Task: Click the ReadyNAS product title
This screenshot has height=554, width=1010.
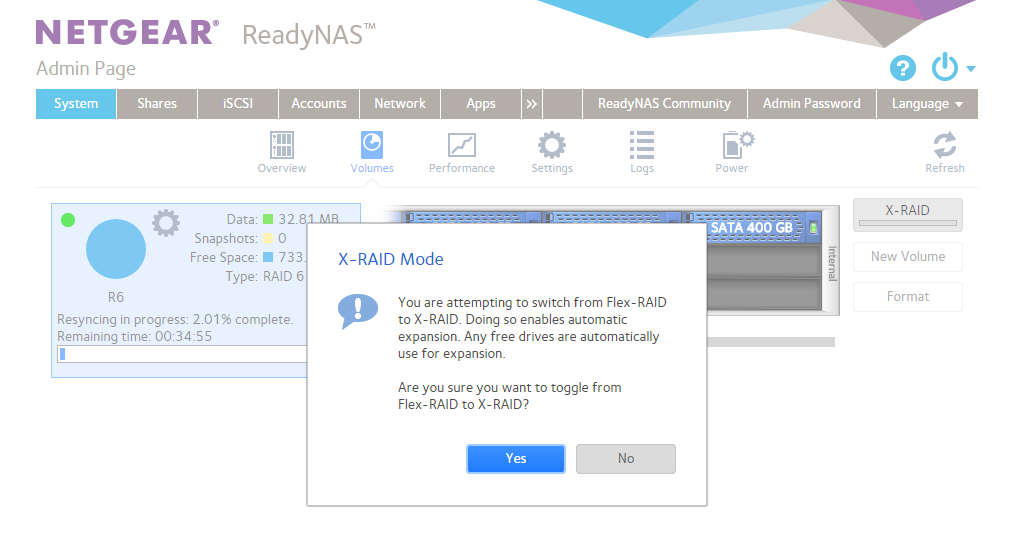Action: pos(309,35)
